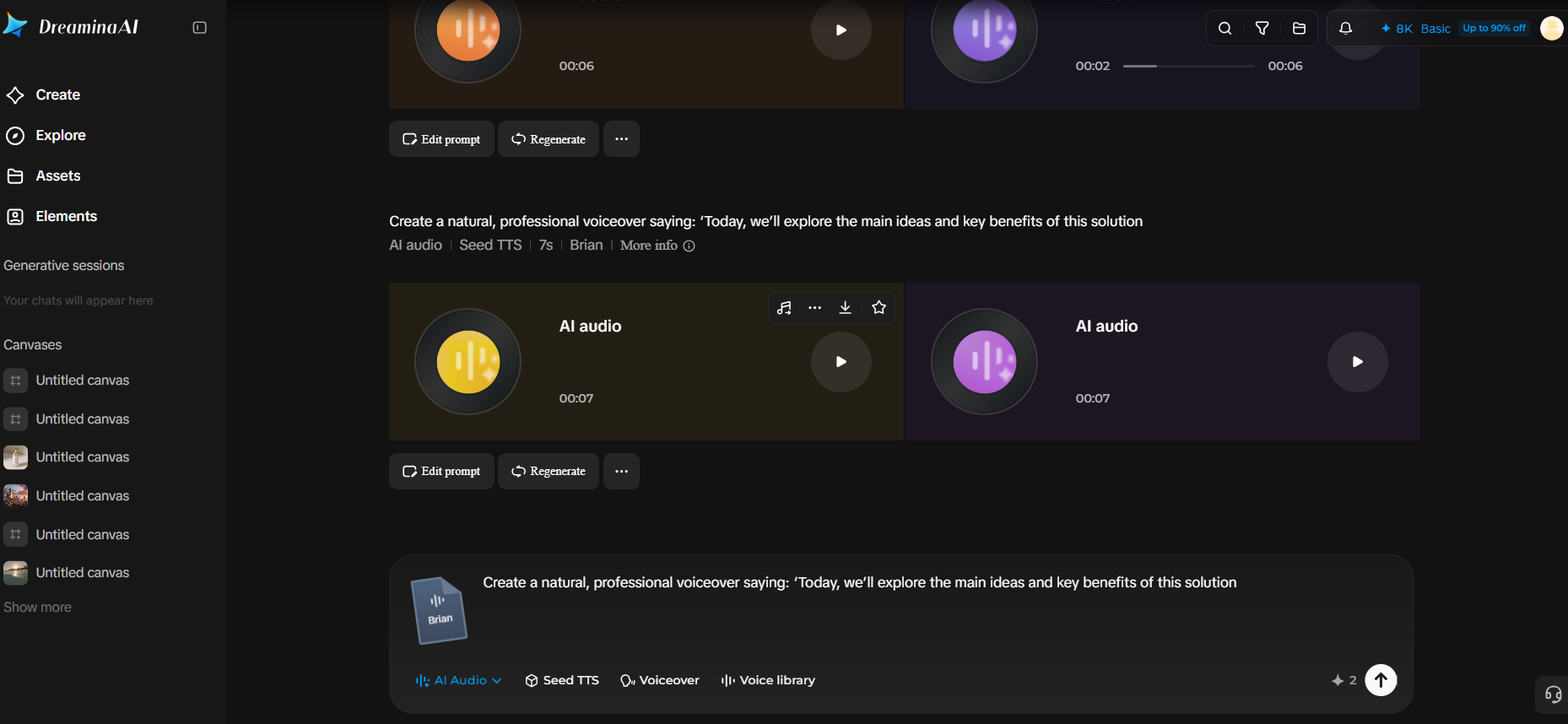1568x724 pixels.
Task: Click the 8K credits balance
Action: (x=1397, y=29)
